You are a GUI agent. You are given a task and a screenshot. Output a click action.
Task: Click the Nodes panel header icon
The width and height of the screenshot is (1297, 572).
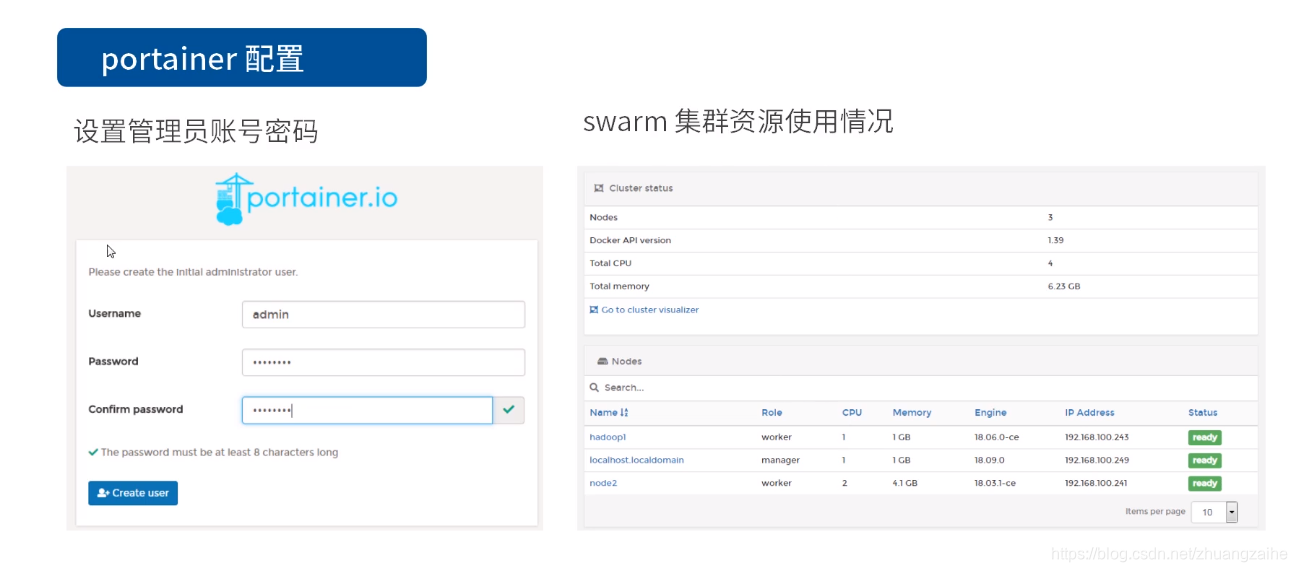[x=602, y=361]
